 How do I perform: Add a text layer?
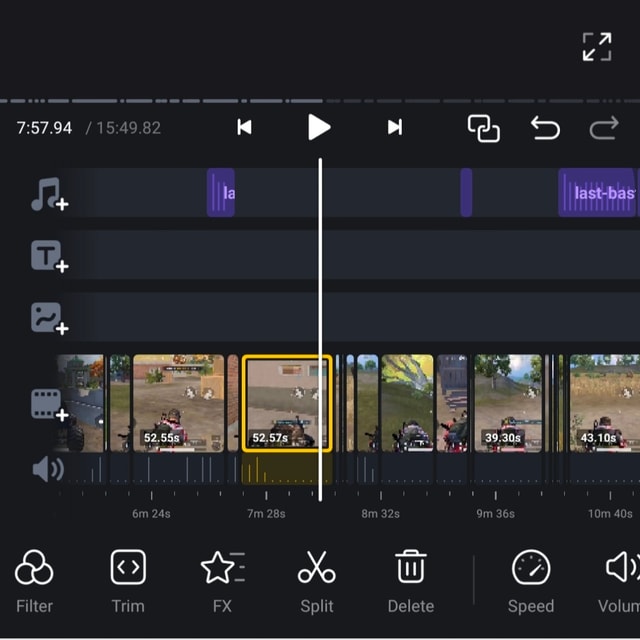coord(49,256)
